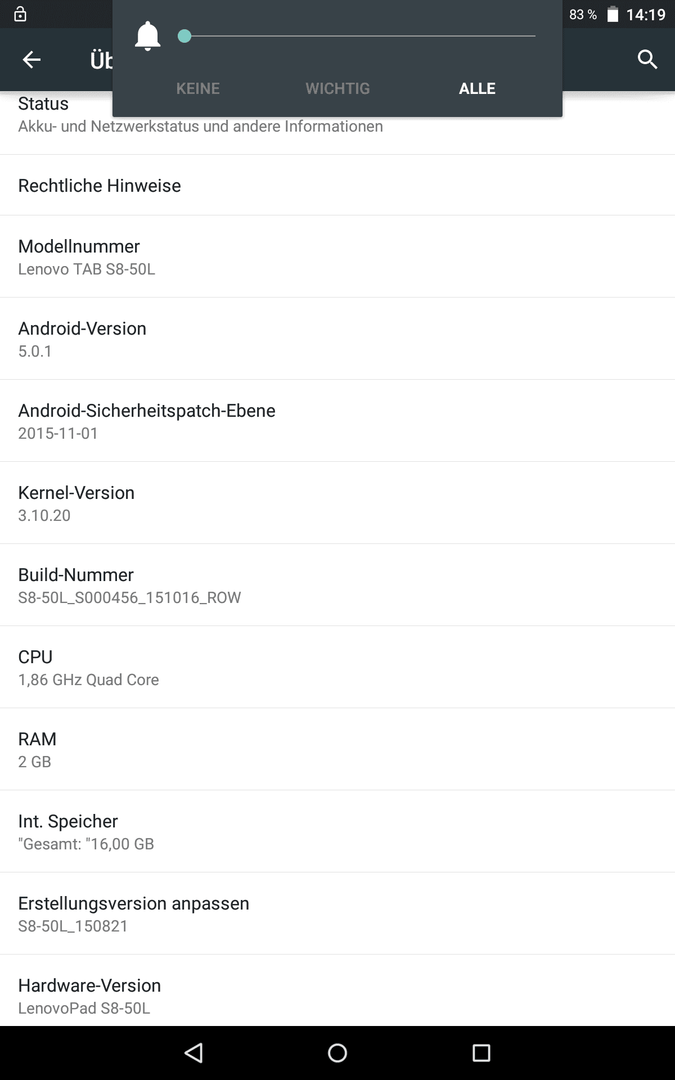Tap Hardware-Version LenovoPad entry
Image resolution: width=675 pixels, height=1080 pixels.
(x=338, y=991)
